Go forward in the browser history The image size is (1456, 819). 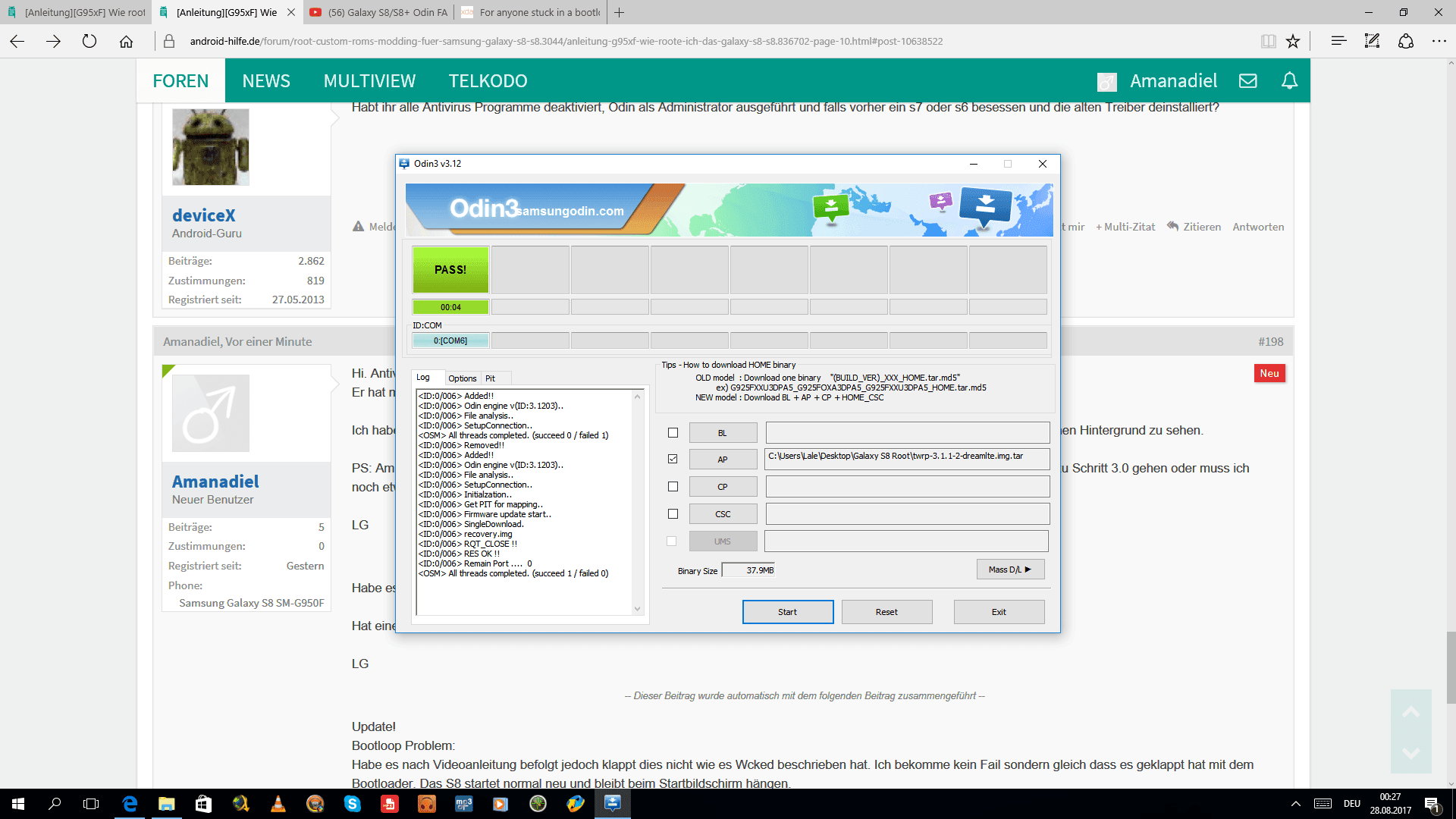coord(53,42)
